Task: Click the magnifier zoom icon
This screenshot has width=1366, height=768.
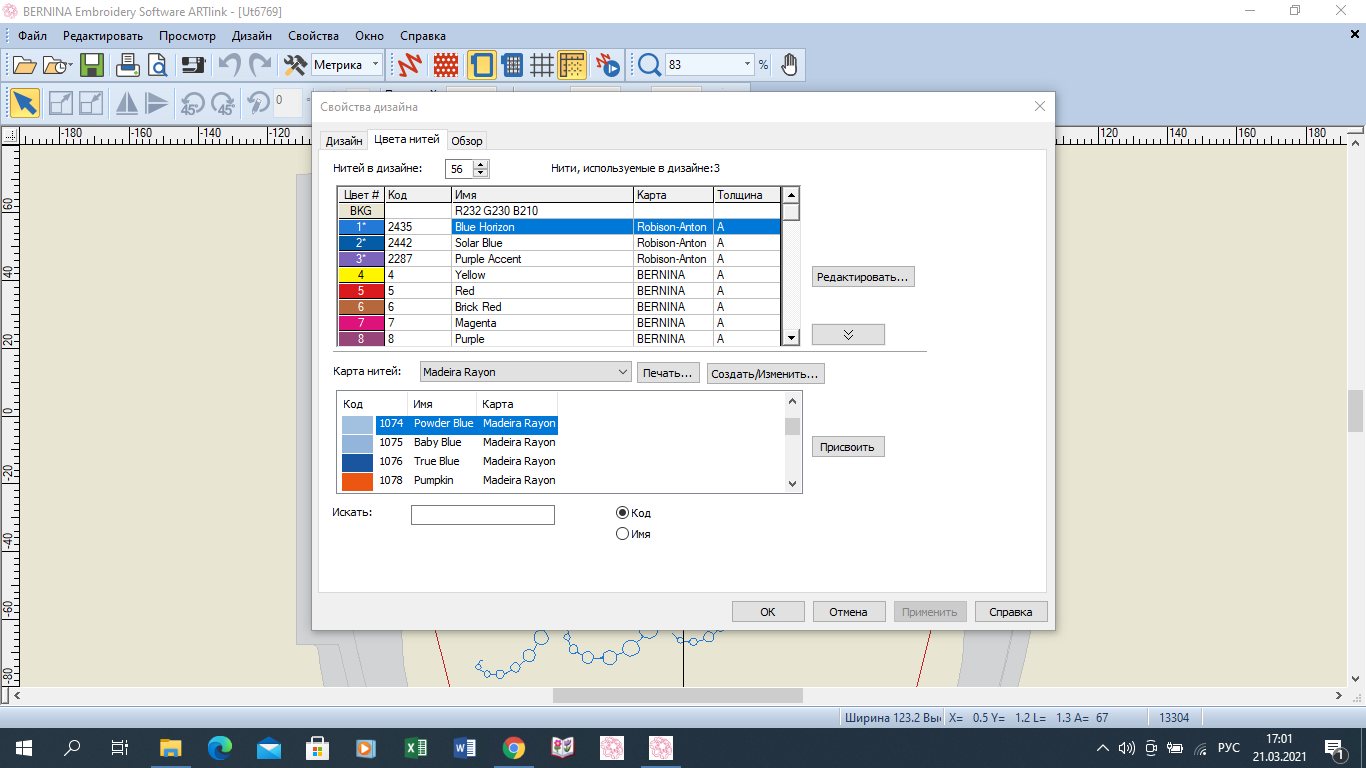Action: click(x=650, y=65)
